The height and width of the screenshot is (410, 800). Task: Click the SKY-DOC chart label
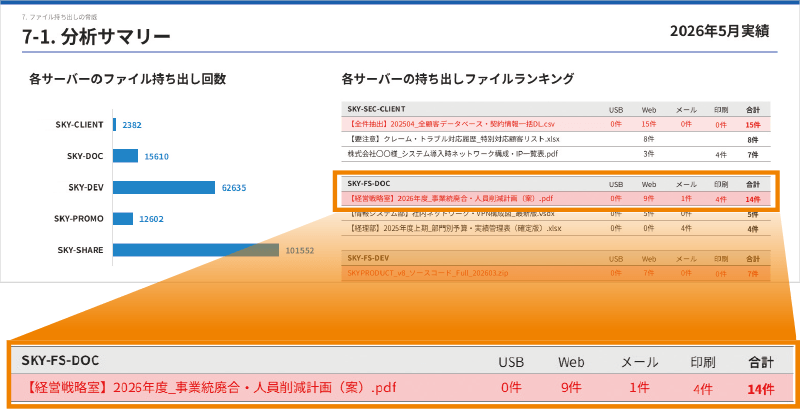[85, 156]
